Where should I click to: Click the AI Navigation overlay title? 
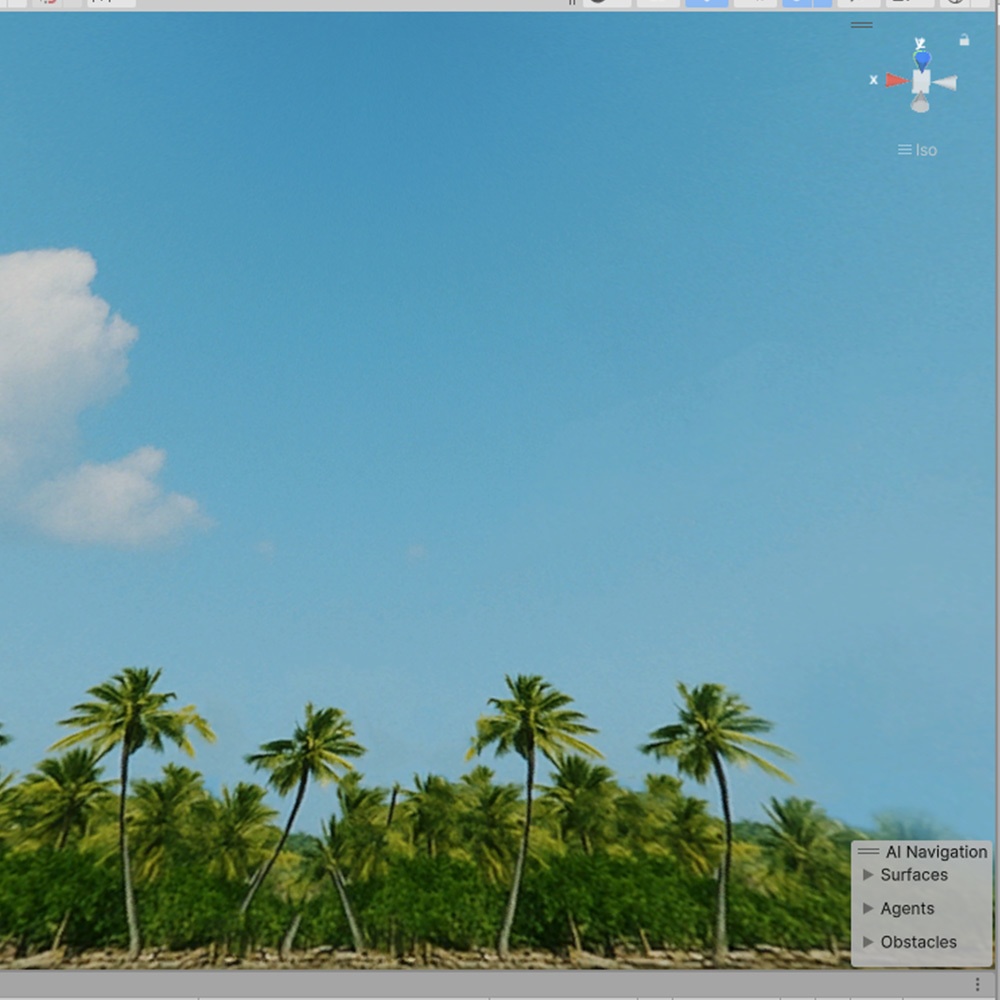click(x=936, y=851)
